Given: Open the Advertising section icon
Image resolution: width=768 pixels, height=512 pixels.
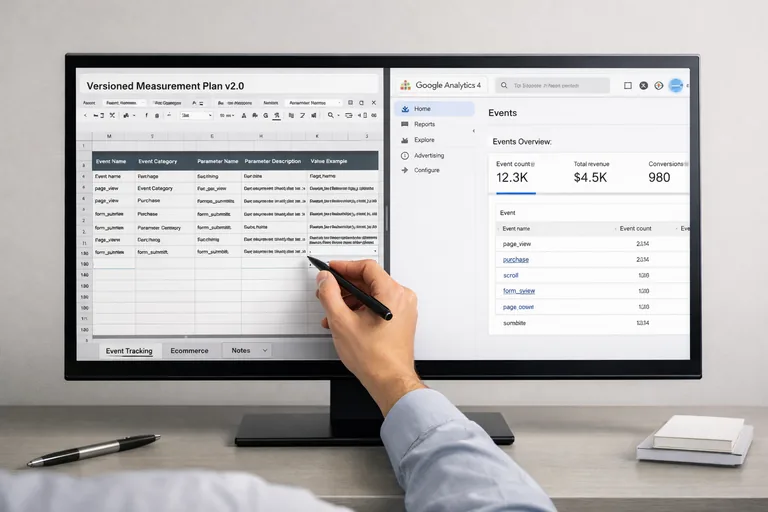Looking at the screenshot, I should [x=404, y=155].
